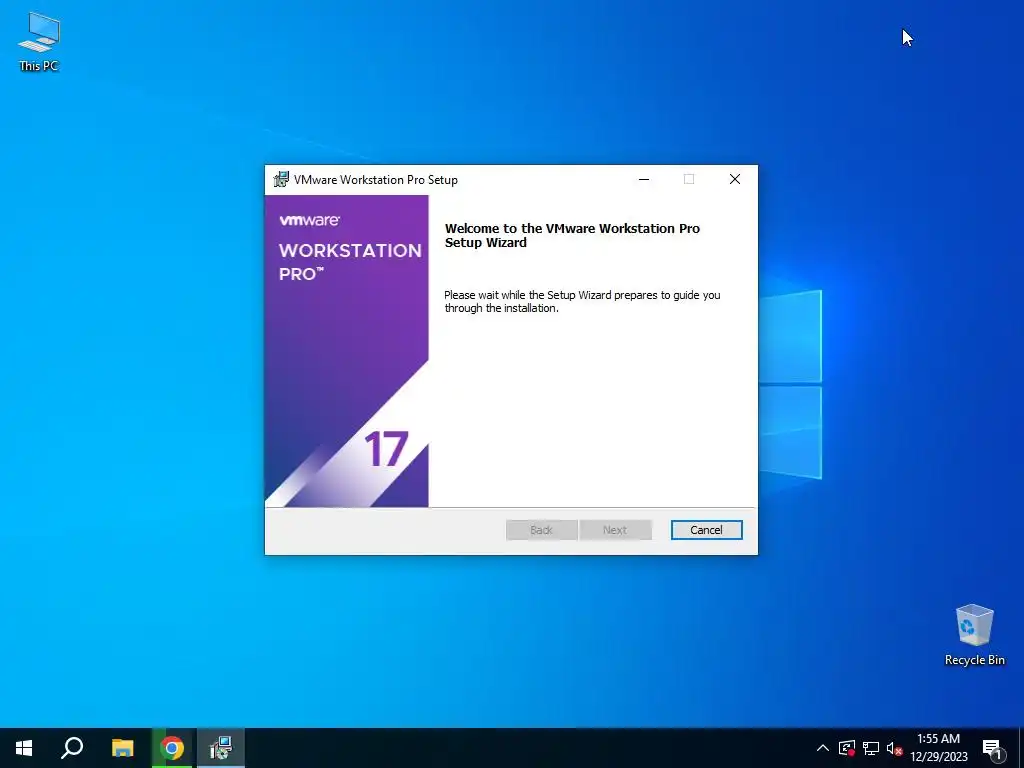Open the Windows Start menu
Screen dimensions: 1024x768
coord(24,748)
